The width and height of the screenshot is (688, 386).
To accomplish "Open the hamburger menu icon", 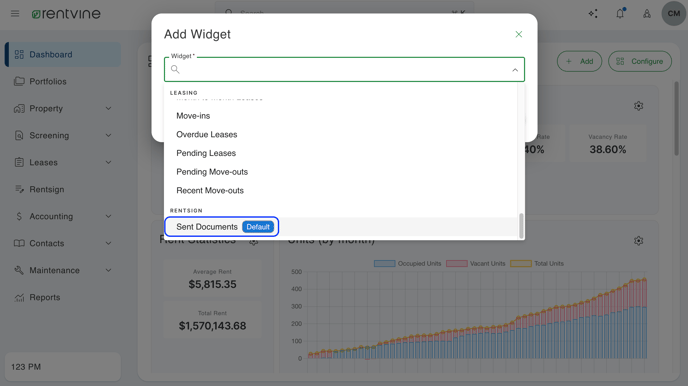I will point(15,14).
